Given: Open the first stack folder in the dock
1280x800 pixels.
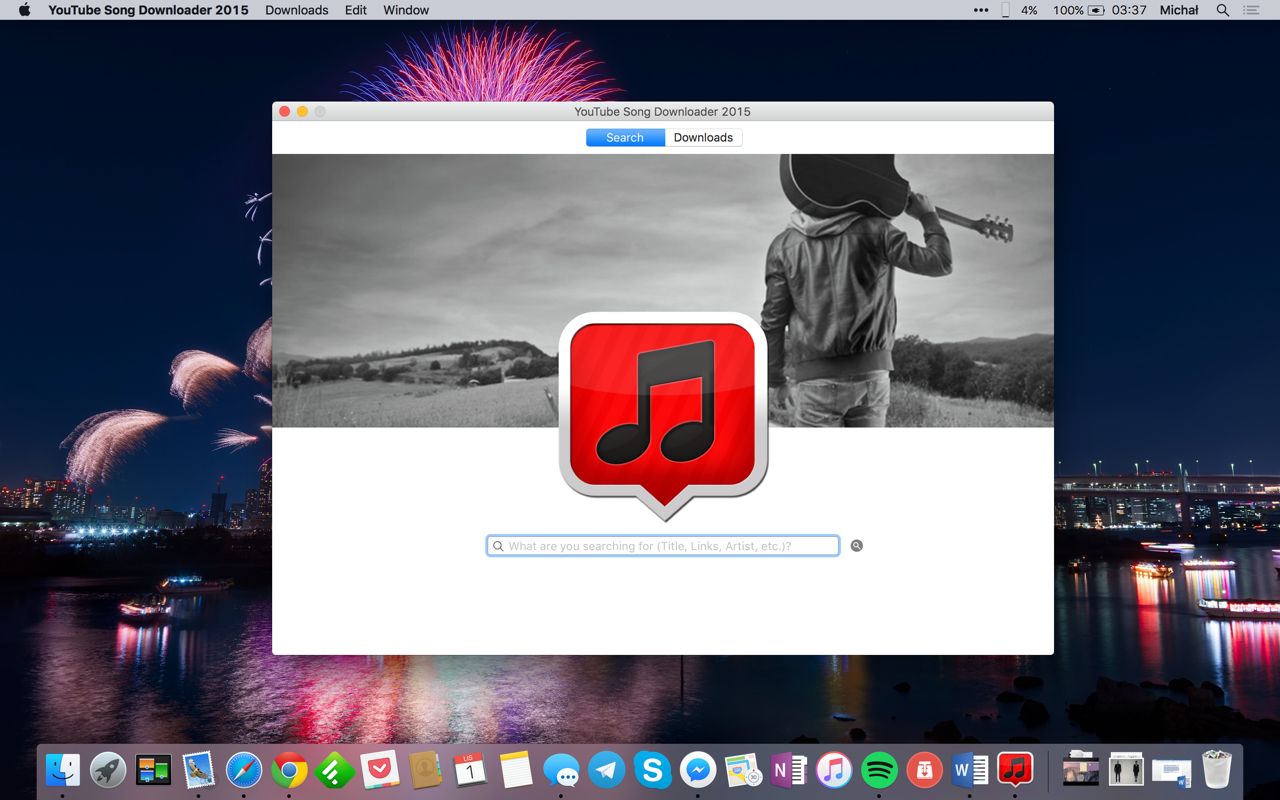Looking at the screenshot, I should (x=1080, y=769).
